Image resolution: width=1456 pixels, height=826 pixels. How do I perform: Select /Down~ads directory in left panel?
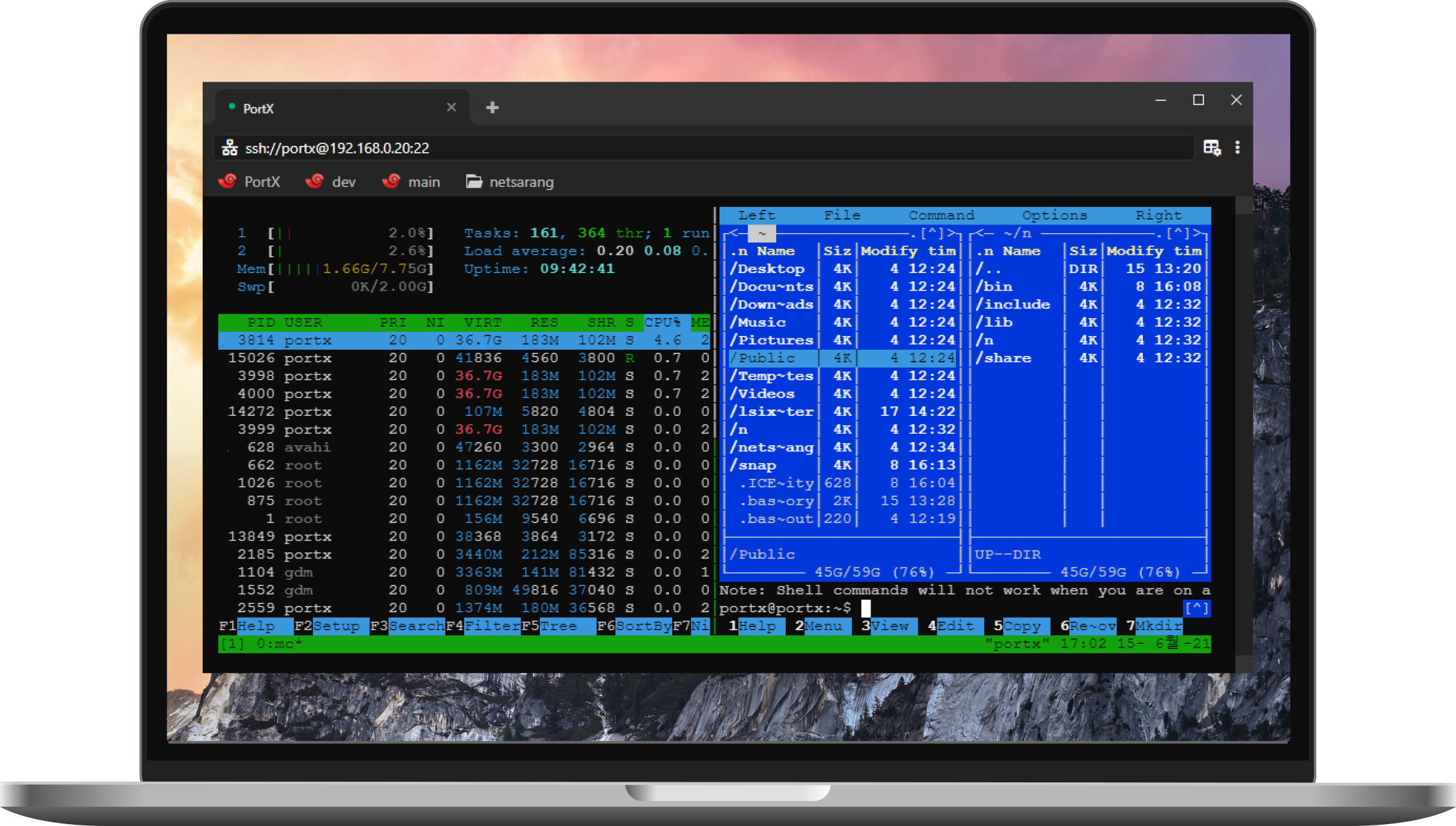point(842,304)
